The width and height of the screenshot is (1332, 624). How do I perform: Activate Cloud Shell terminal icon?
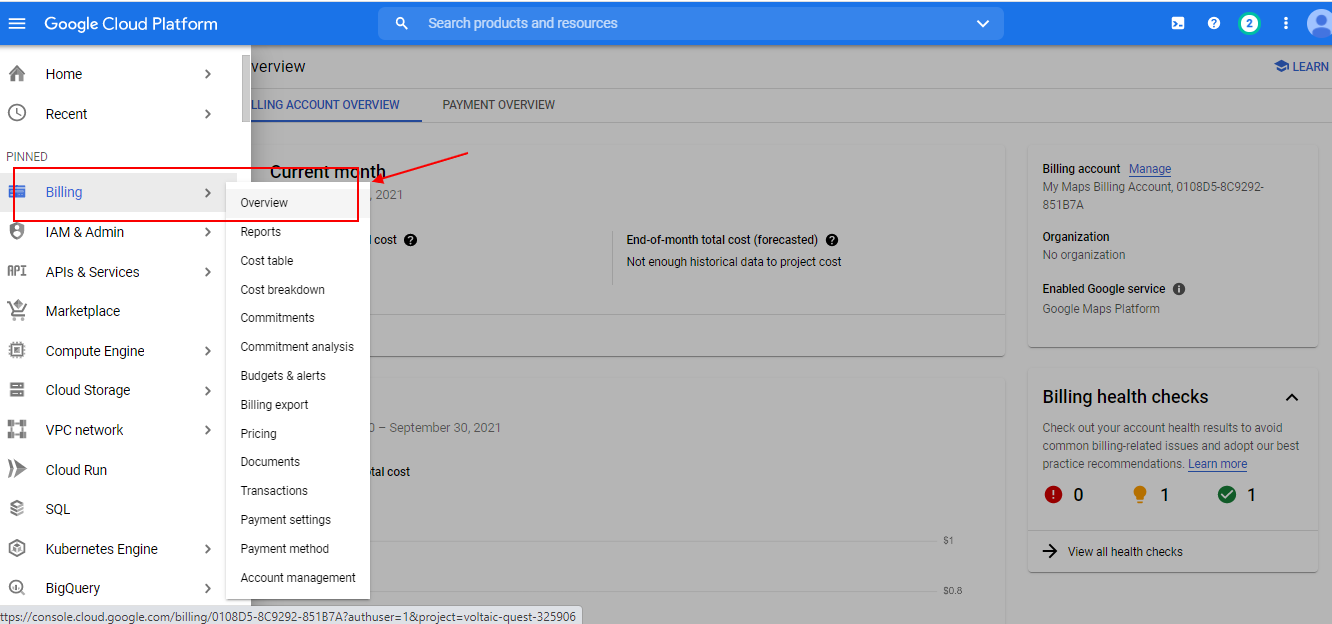click(x=1178, y=23)
